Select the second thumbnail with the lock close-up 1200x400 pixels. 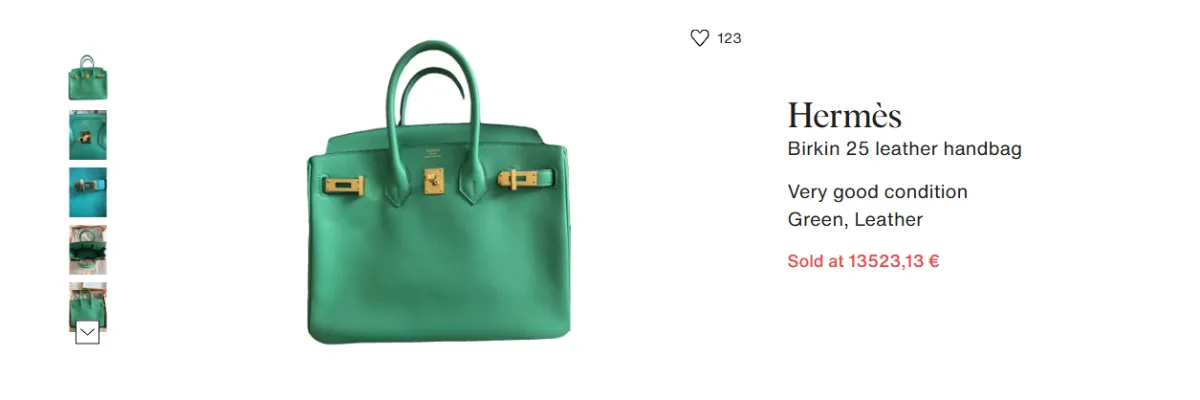click(88, 135)
